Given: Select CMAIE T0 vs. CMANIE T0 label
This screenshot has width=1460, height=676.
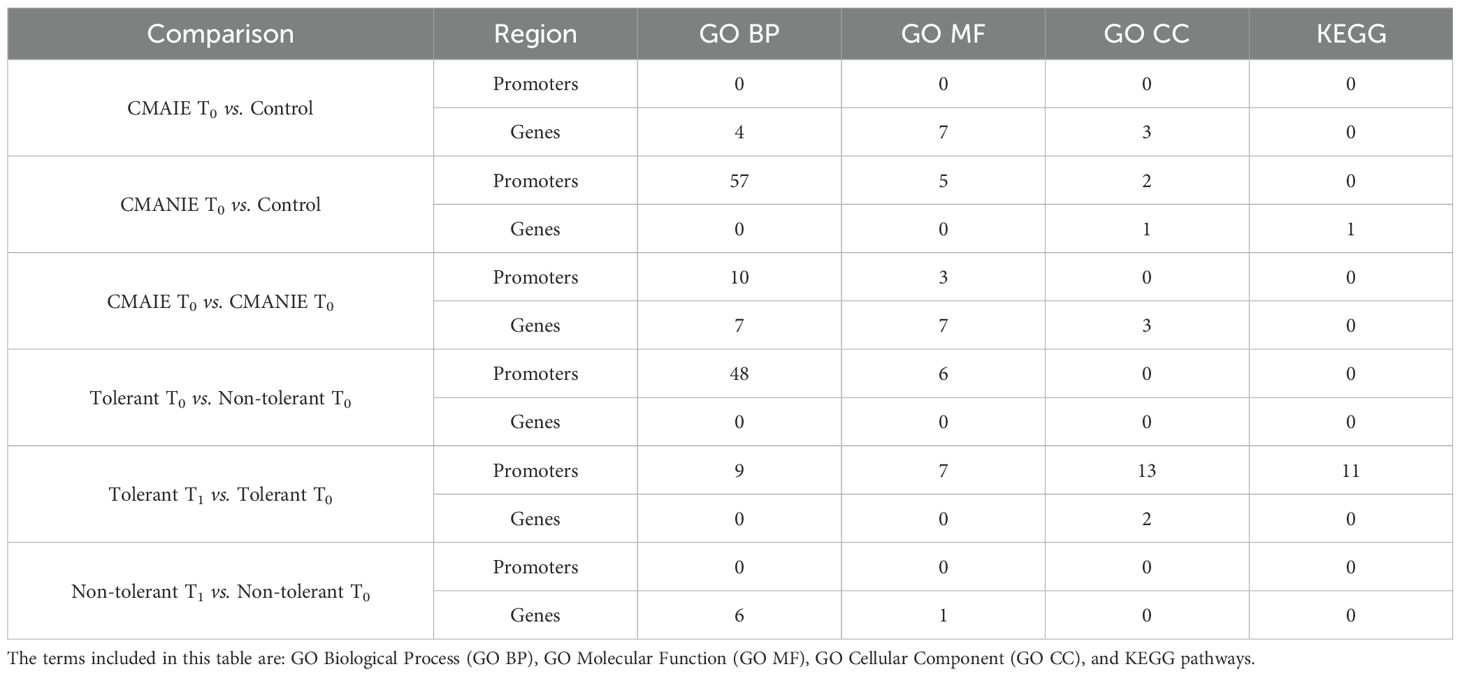Looking at the screenshot, I should (220, 302).
